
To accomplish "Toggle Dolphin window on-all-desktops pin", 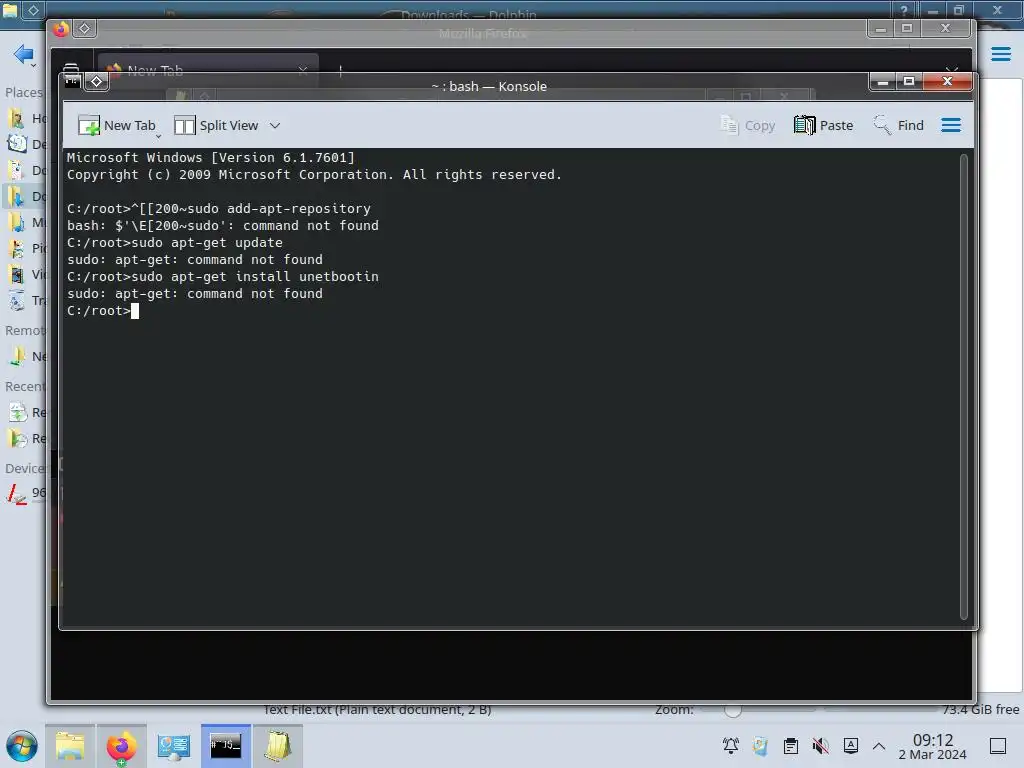I will coord(33,10).
